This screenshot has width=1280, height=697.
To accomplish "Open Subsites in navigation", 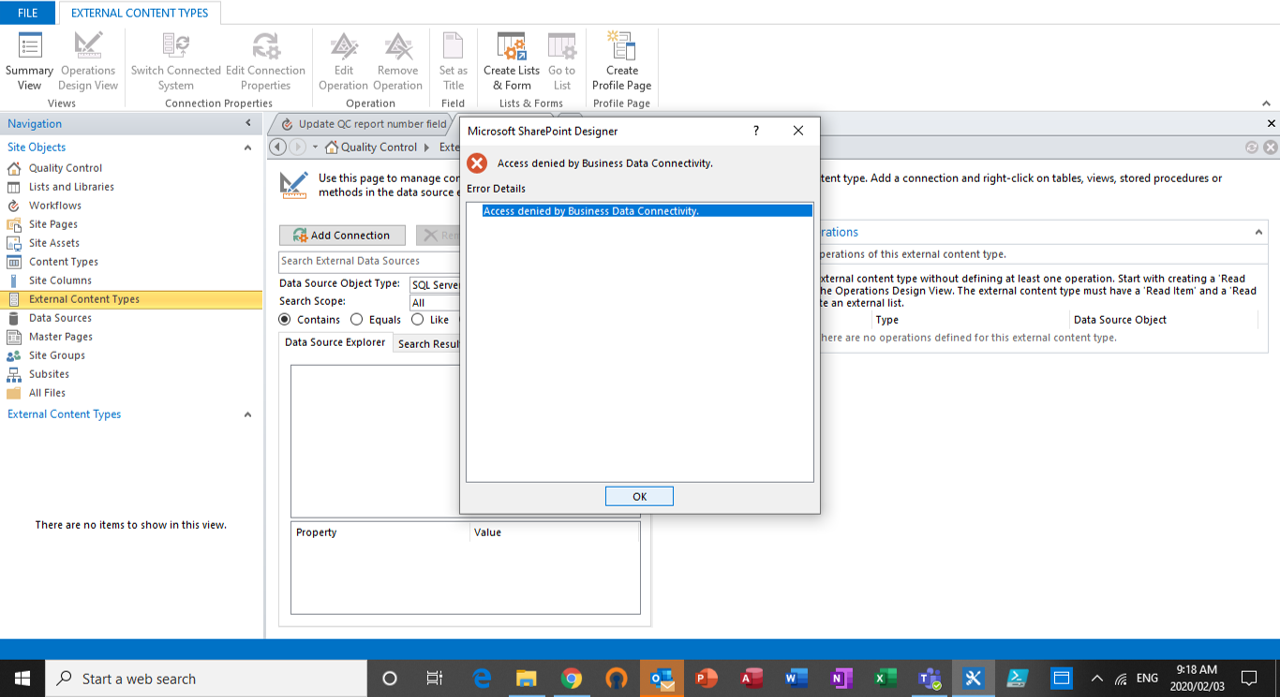I will tap(49, 374).
